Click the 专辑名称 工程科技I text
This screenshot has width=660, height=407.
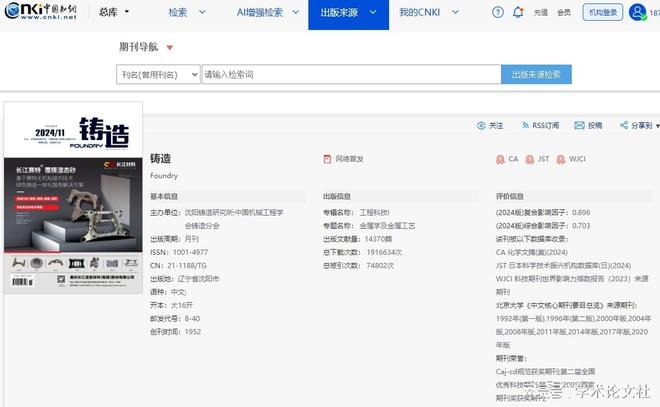356,213
